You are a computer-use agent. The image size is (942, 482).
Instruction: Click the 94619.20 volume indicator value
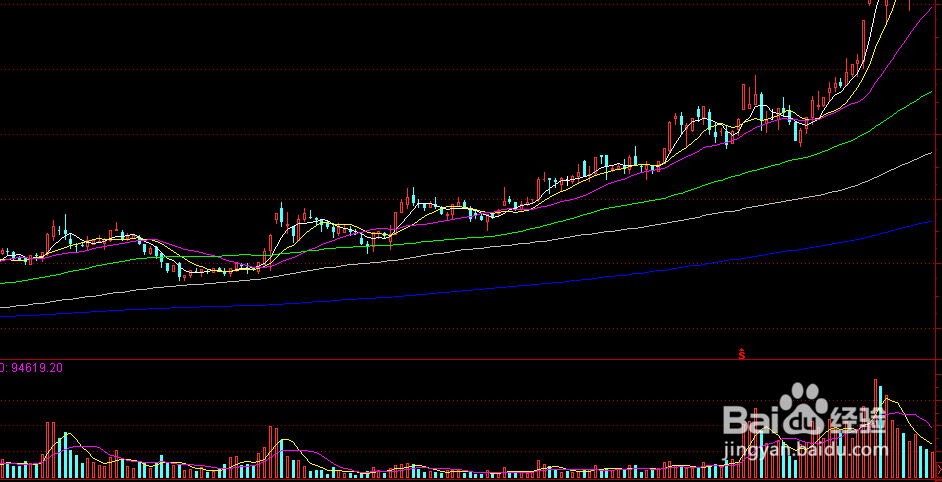click(35, 367)
